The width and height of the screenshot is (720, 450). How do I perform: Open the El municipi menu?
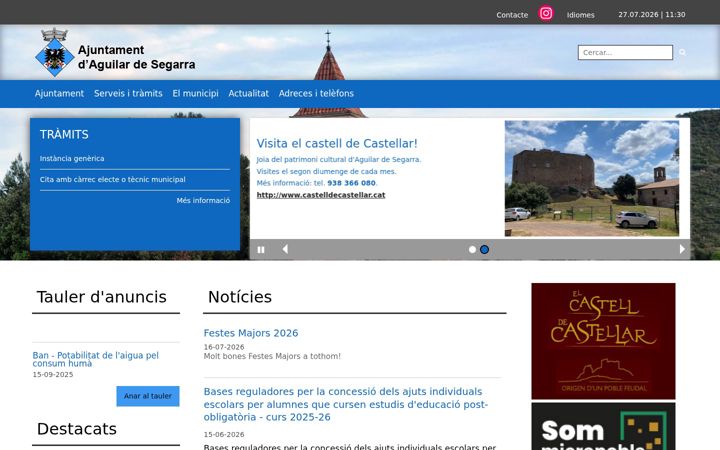pos(196,93)
